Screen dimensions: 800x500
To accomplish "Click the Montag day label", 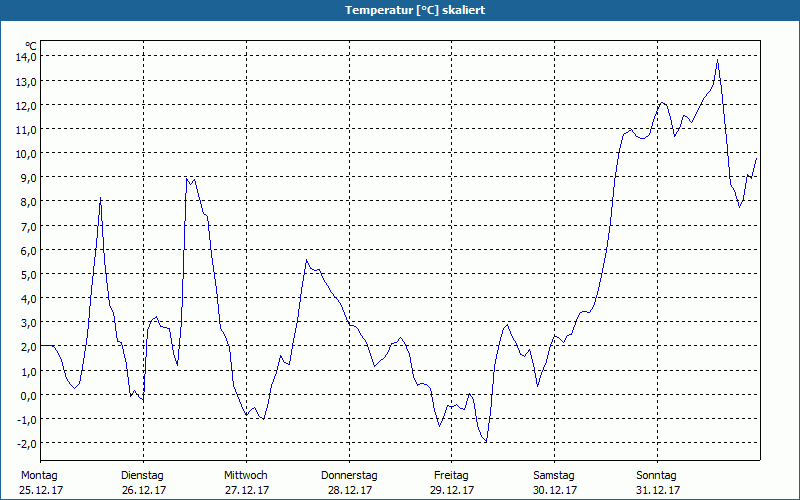I will [39, 476].
